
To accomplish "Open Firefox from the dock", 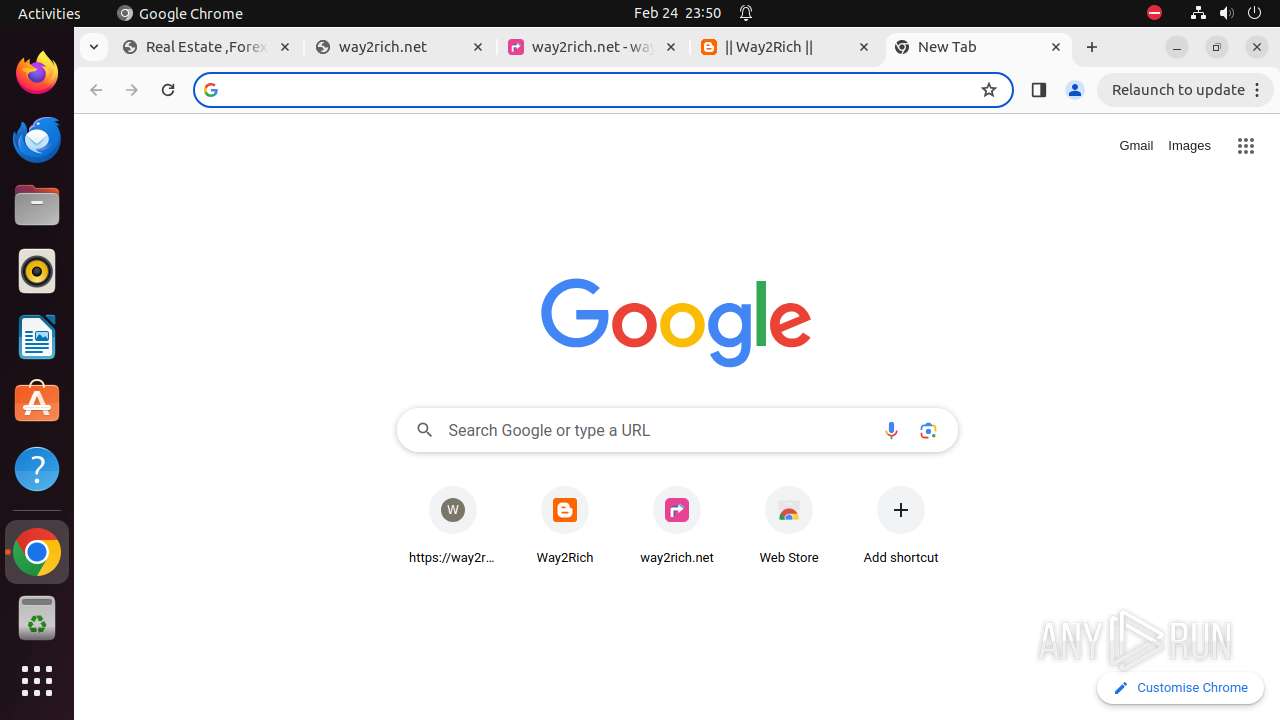I will (x=37, y=73).
